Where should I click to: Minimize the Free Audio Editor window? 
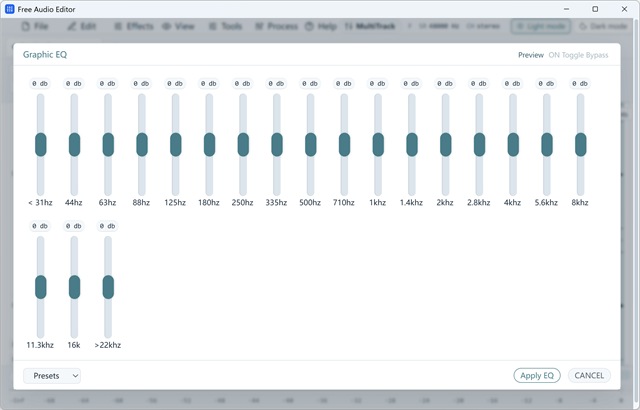click(x=567, y=9)
